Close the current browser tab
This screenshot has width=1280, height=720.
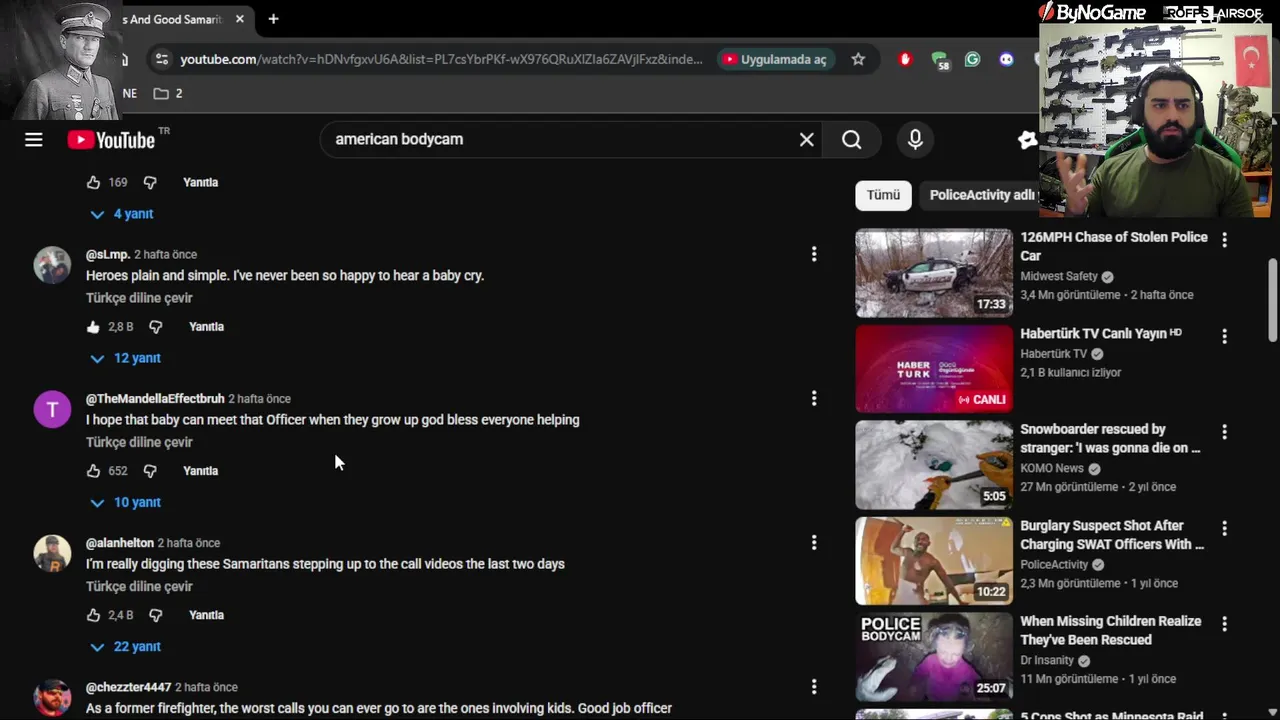coord(240,19)
